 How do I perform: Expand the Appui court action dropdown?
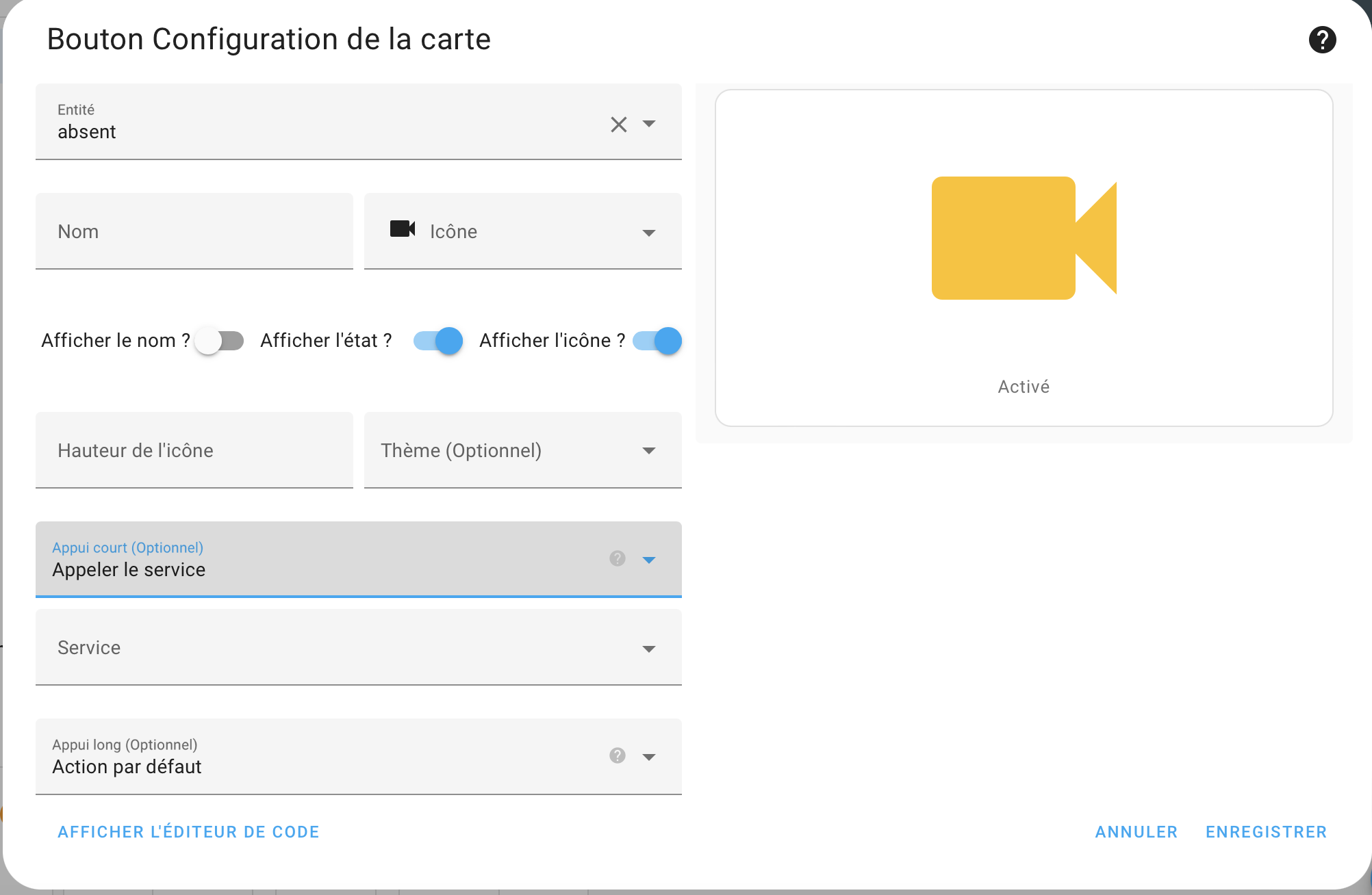click(x=649, y=559)
